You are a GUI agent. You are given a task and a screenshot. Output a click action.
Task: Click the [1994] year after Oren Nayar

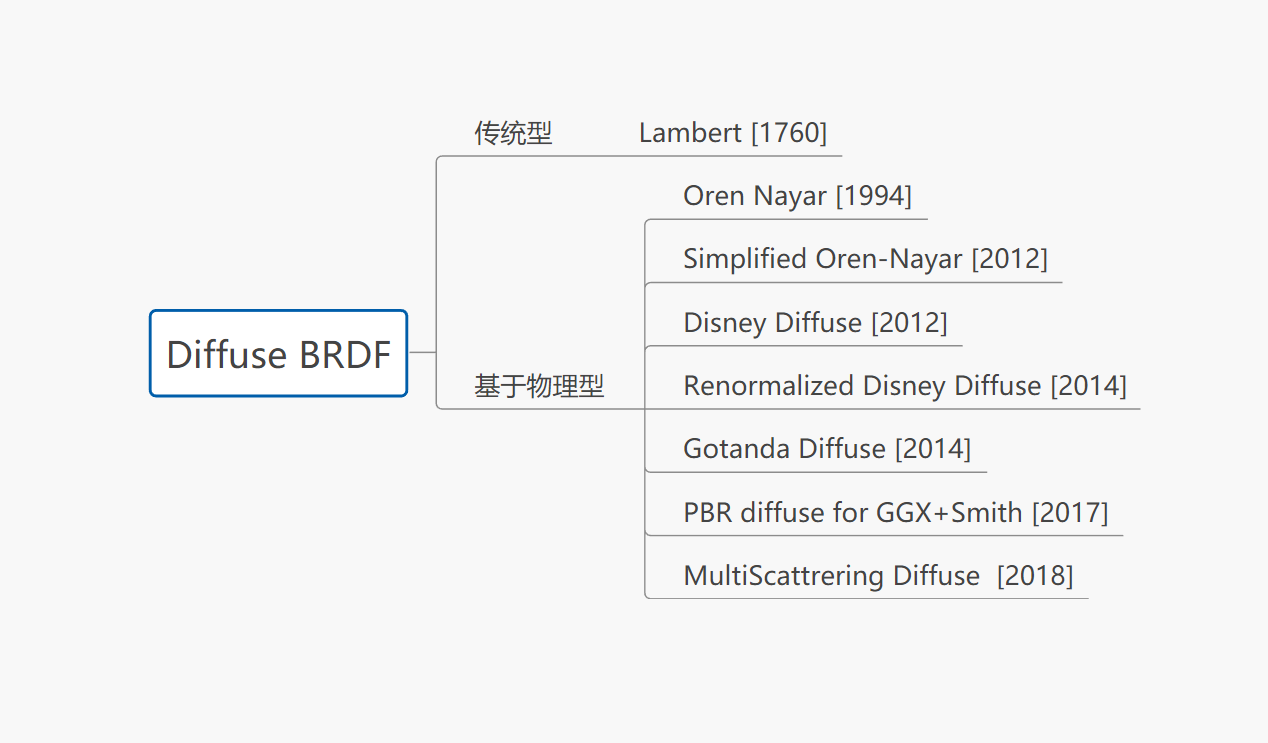pos(873,196)
